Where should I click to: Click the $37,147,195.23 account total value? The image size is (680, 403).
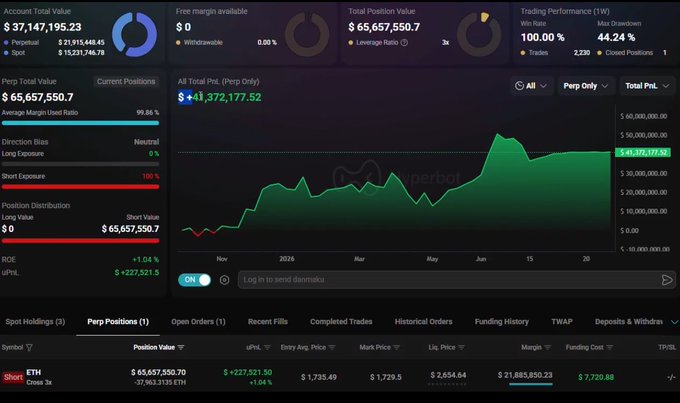coord(42,27)
